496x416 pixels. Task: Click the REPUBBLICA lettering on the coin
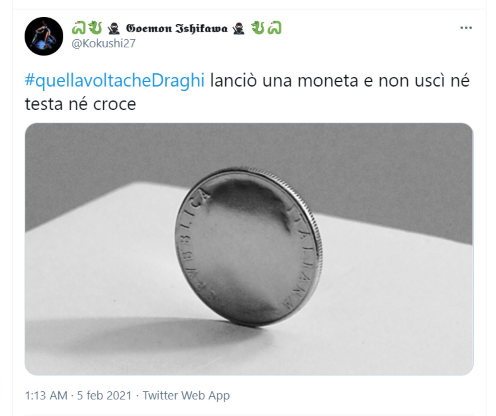[192, 242]
